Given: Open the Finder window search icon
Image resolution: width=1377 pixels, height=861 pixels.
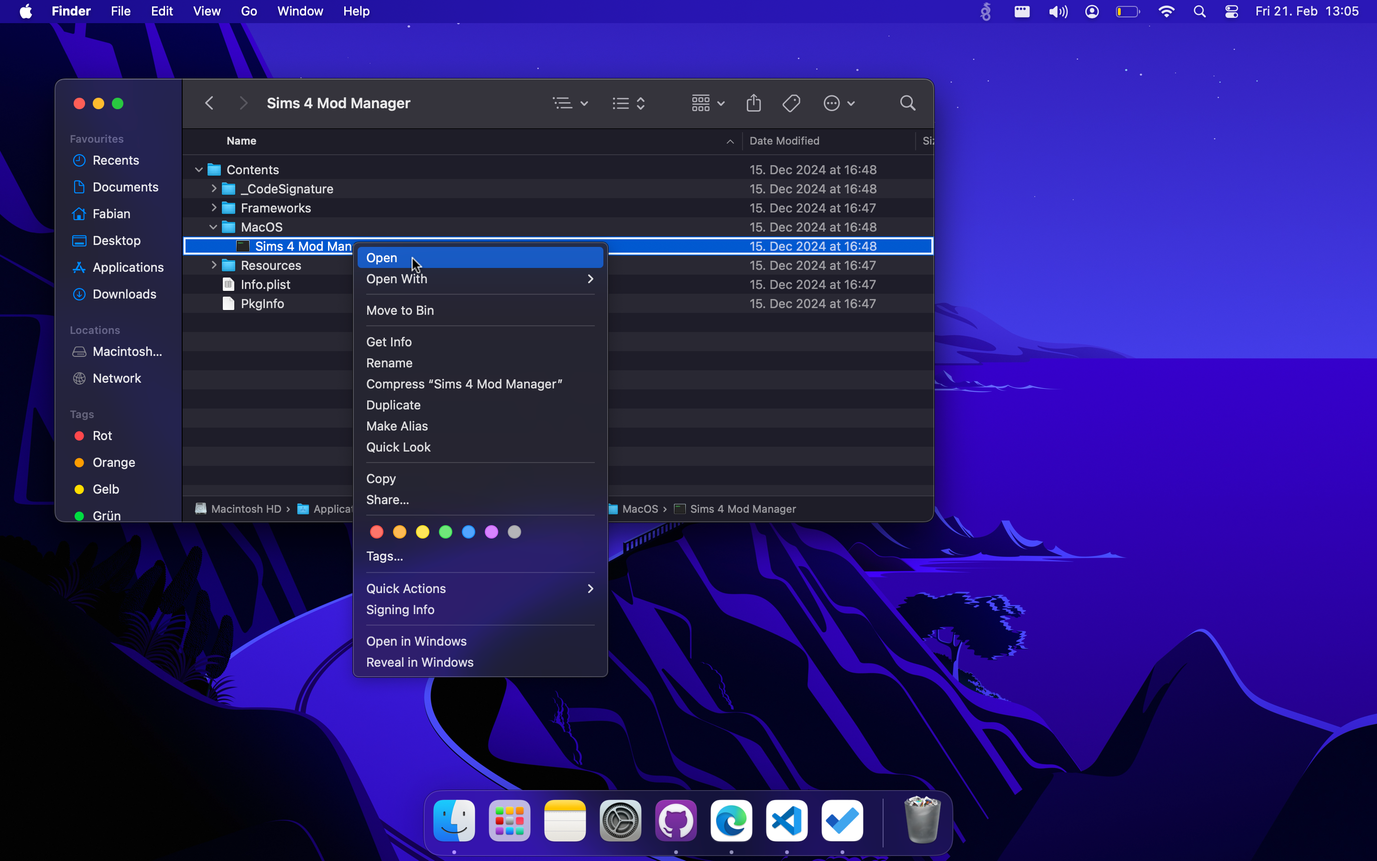Looking at the screenshot, I should click(x=908, y=103).
